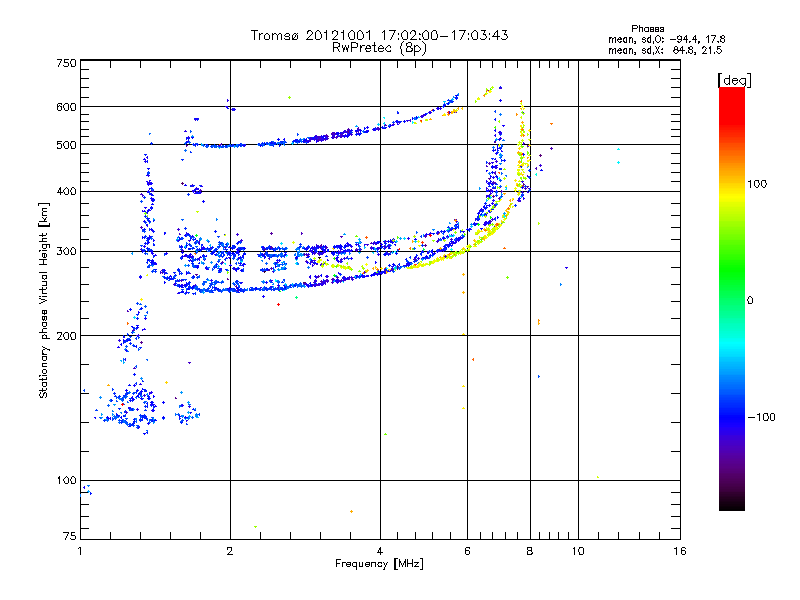
Task: Click the y-axis '400' tick label
Action: (66, 191)
